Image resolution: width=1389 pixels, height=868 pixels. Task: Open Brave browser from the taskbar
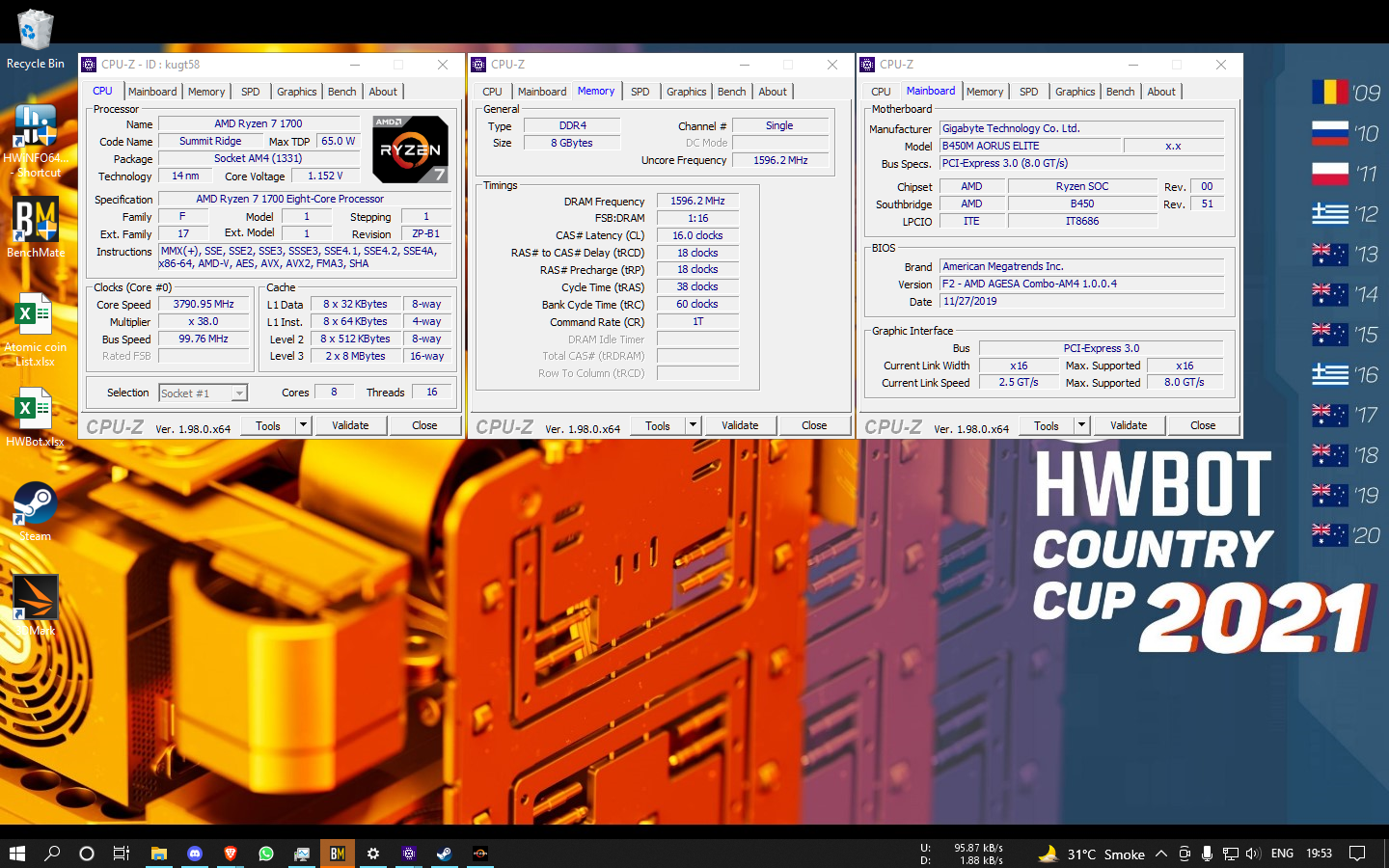[231, 854]
